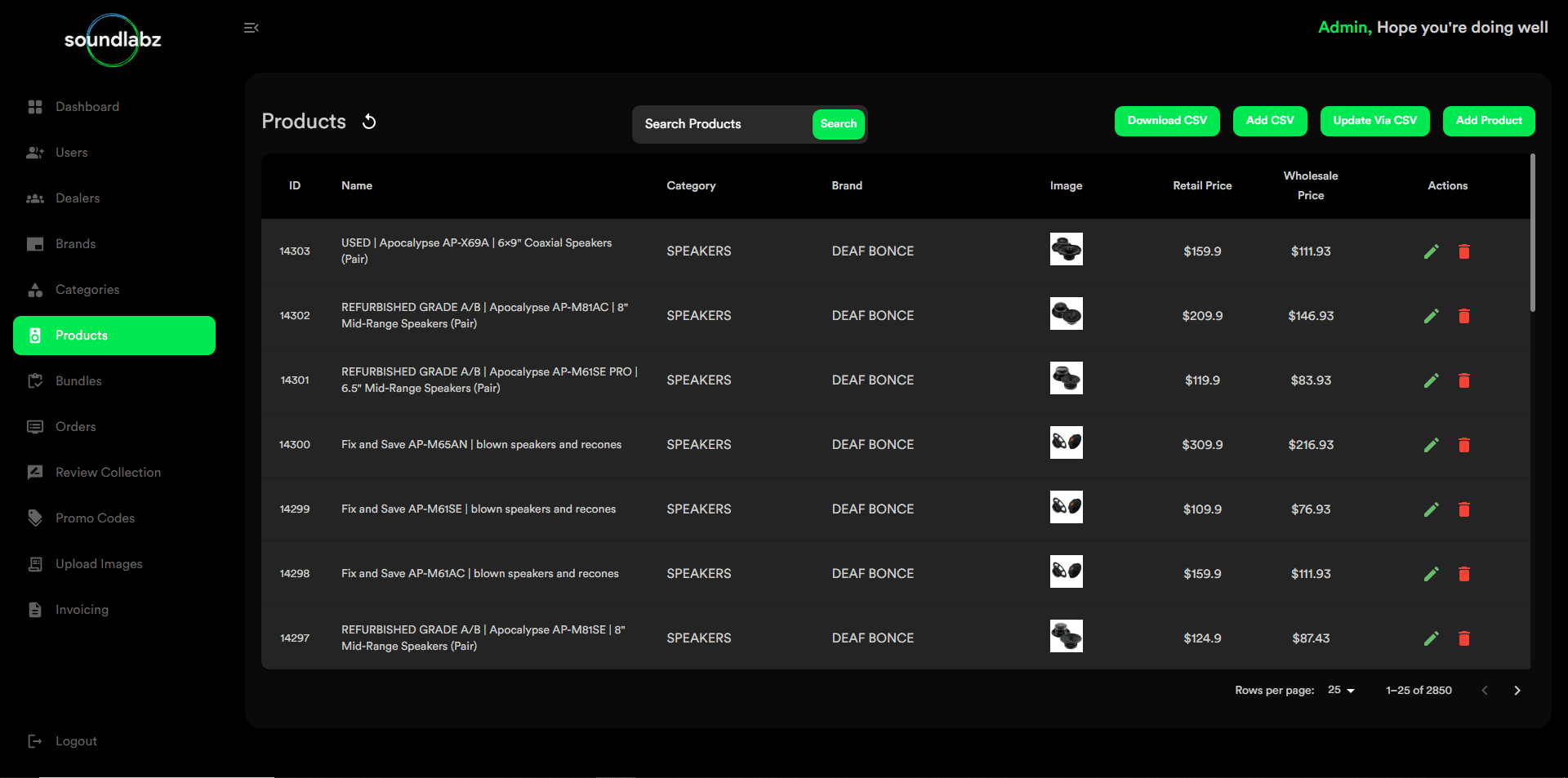Open the Invoicing page

pyautogui.click(x=114, y=610)
